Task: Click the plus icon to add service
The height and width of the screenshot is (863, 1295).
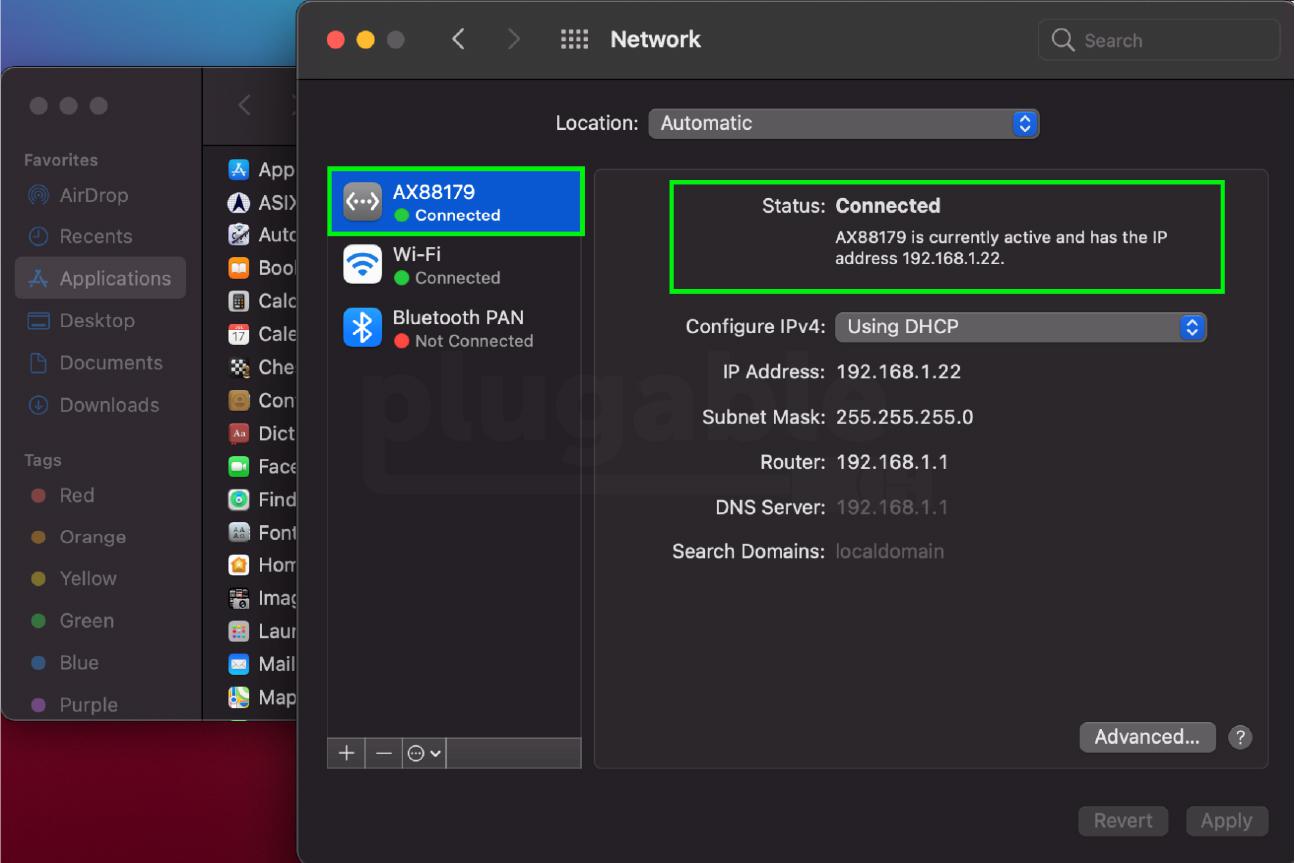Action: [345, 754]
